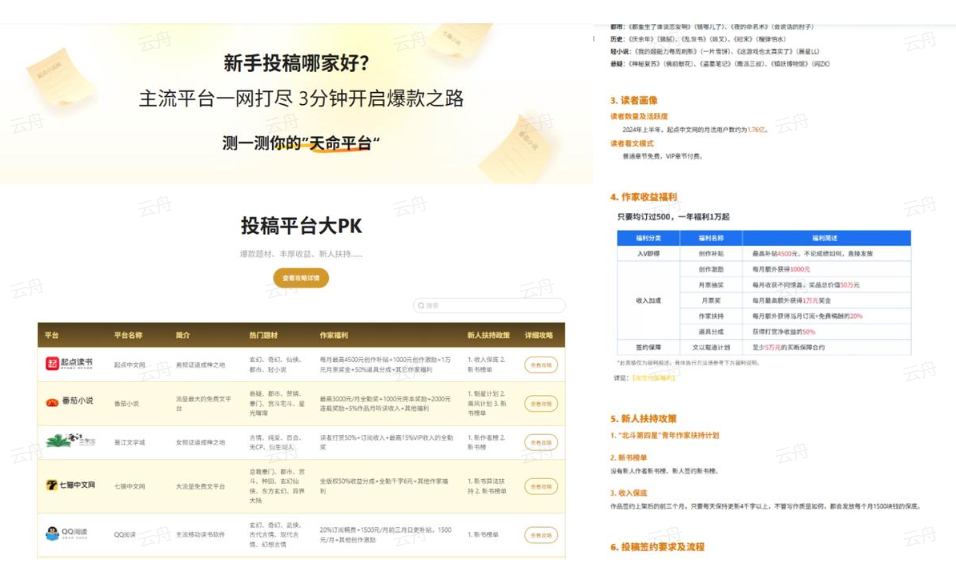The image size is (956, 565).
Task: Click the 七猫中文网 yellow cat logo
Action: pos(52,485)
